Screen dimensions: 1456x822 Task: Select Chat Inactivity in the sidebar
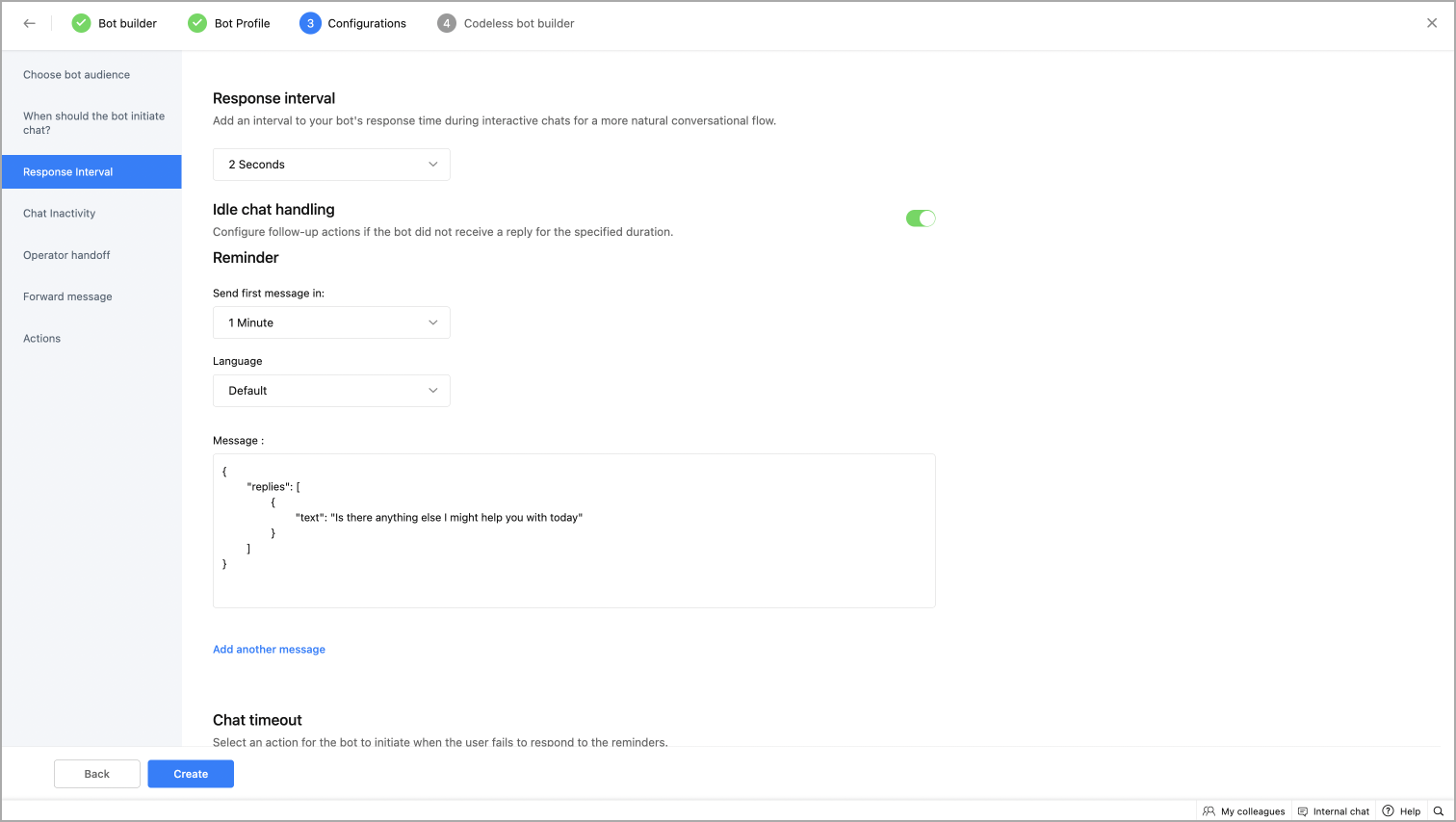tap(60, 214)
